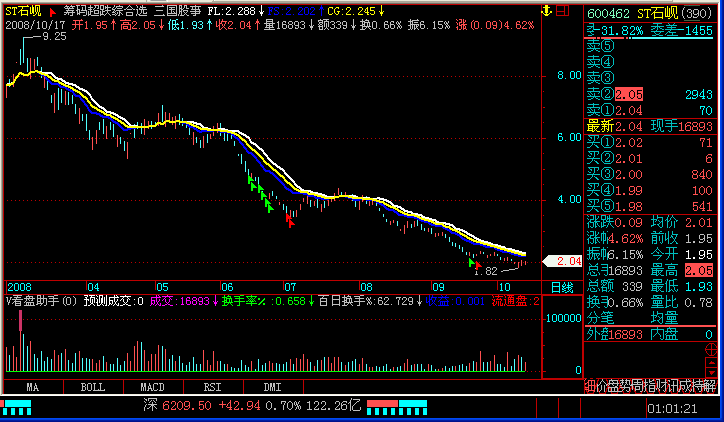Click the 均价 2.01 value
This screenshot has width=724, height=422.
[699, 222]
